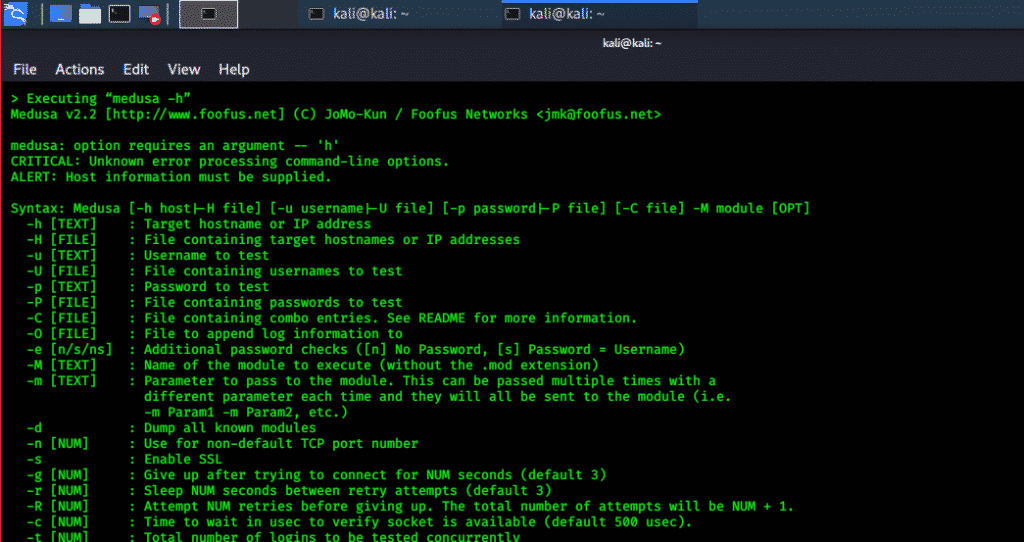Click the 'Syntax: Medusa' usage line

click(x=410, y=208)
